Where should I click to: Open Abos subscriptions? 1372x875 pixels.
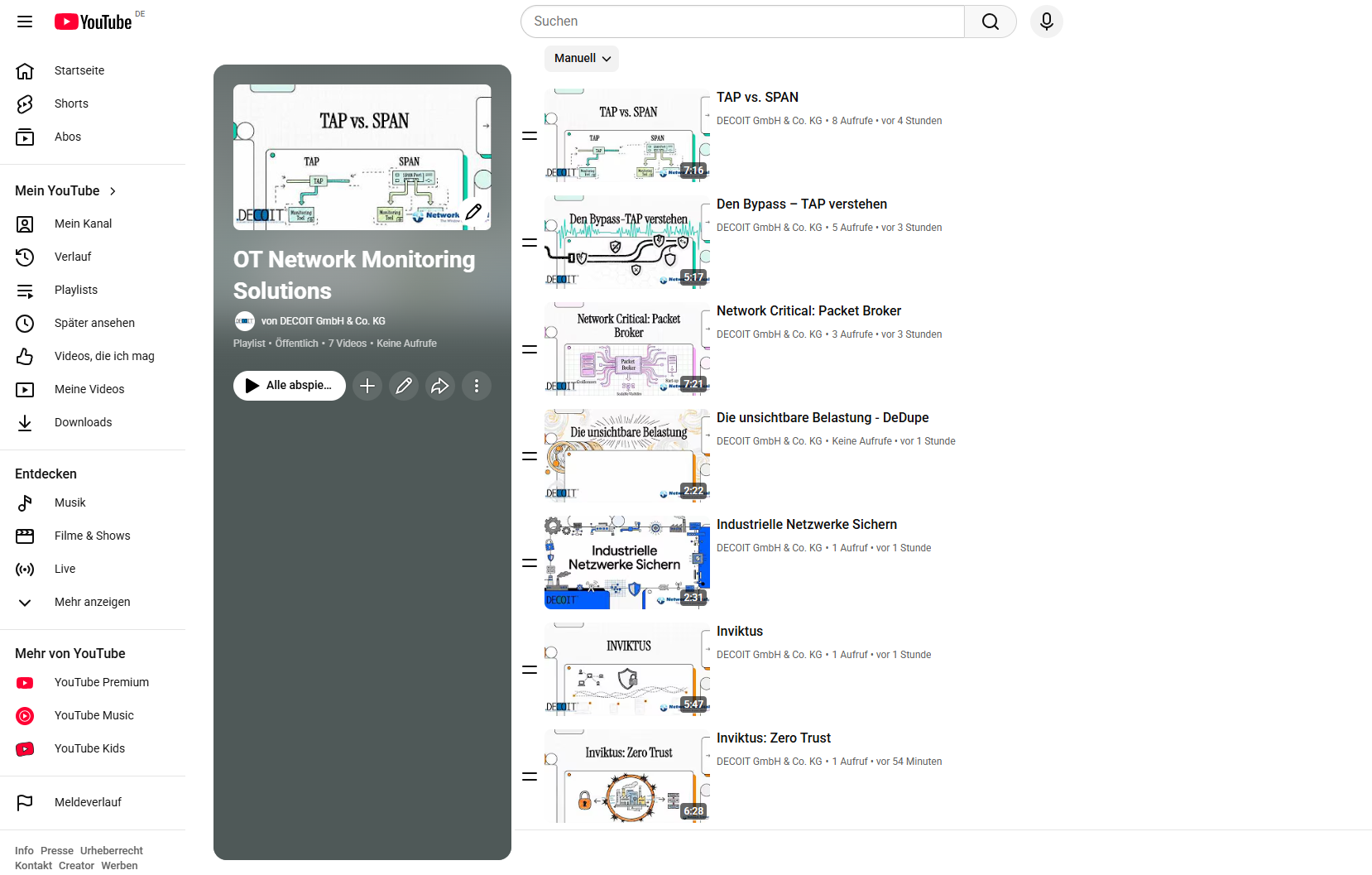pyautogui.click(x=93, y=137)
